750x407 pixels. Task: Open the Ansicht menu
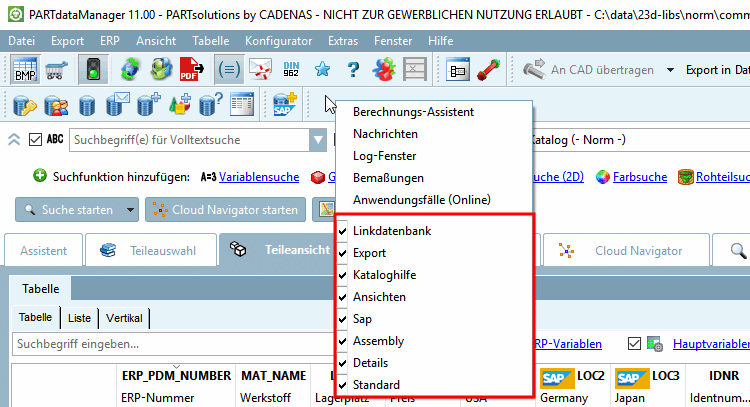coord(156,41)
